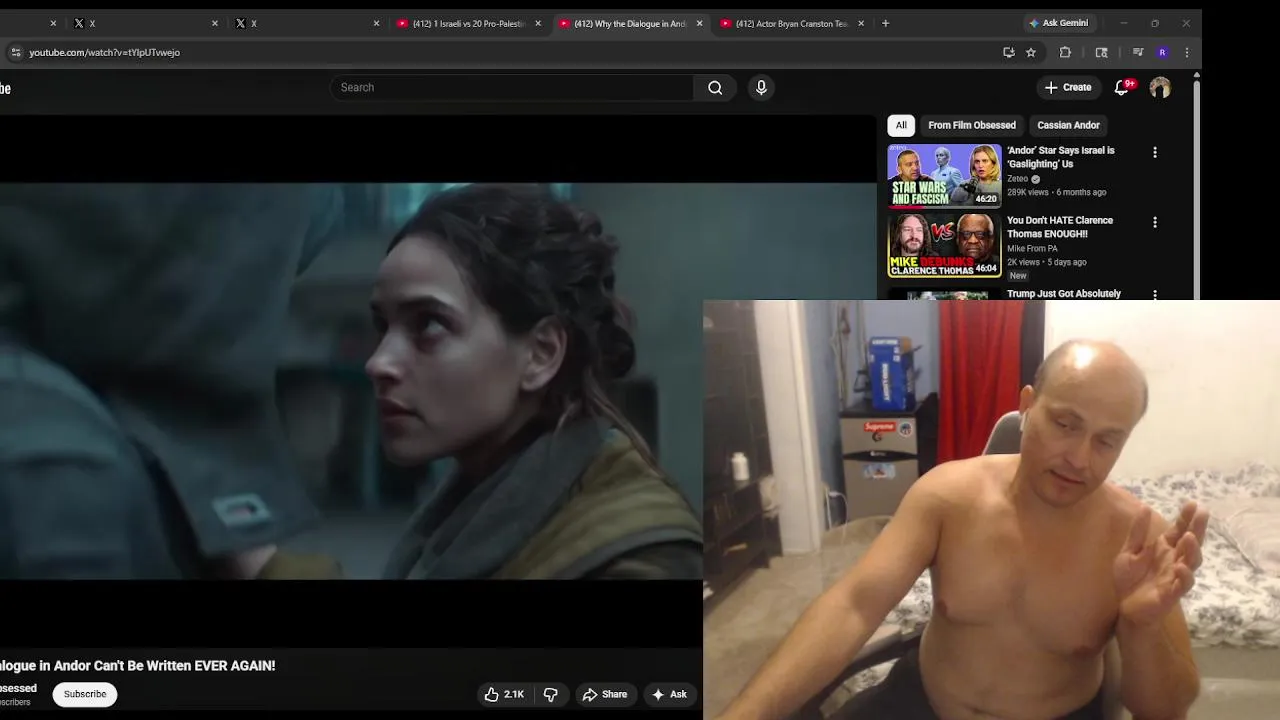
Task: Open a new browser tab
Action: [x=885, y=23]
